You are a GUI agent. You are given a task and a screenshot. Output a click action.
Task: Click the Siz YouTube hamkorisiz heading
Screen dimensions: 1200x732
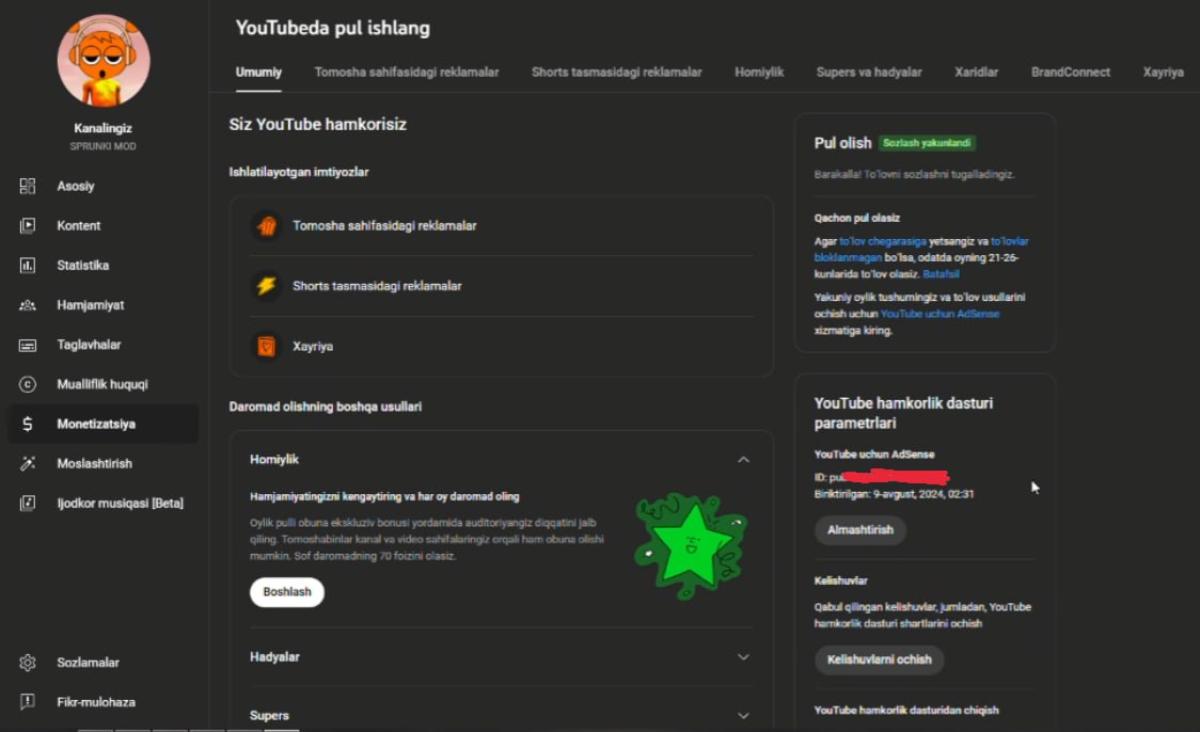click(318, 124)
